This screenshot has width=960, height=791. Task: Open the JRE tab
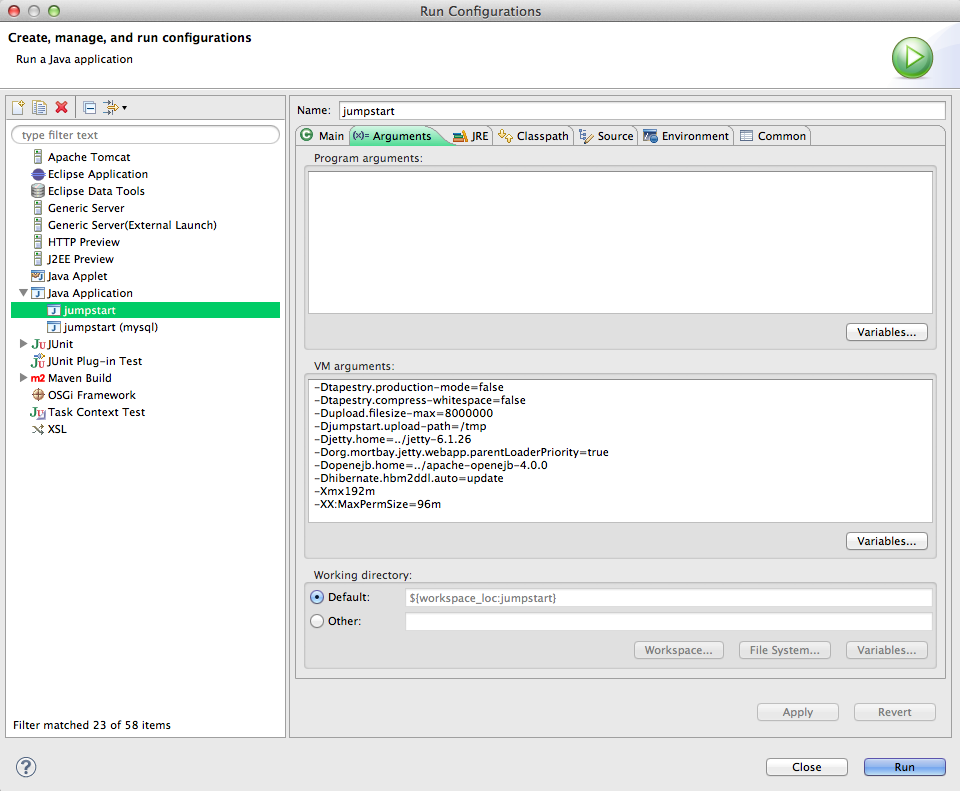tap(471, 136)
